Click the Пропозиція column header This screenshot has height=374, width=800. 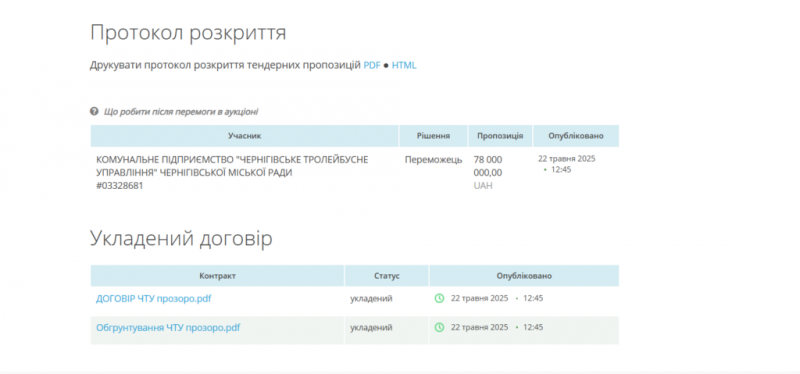click(x=500, y=136)
